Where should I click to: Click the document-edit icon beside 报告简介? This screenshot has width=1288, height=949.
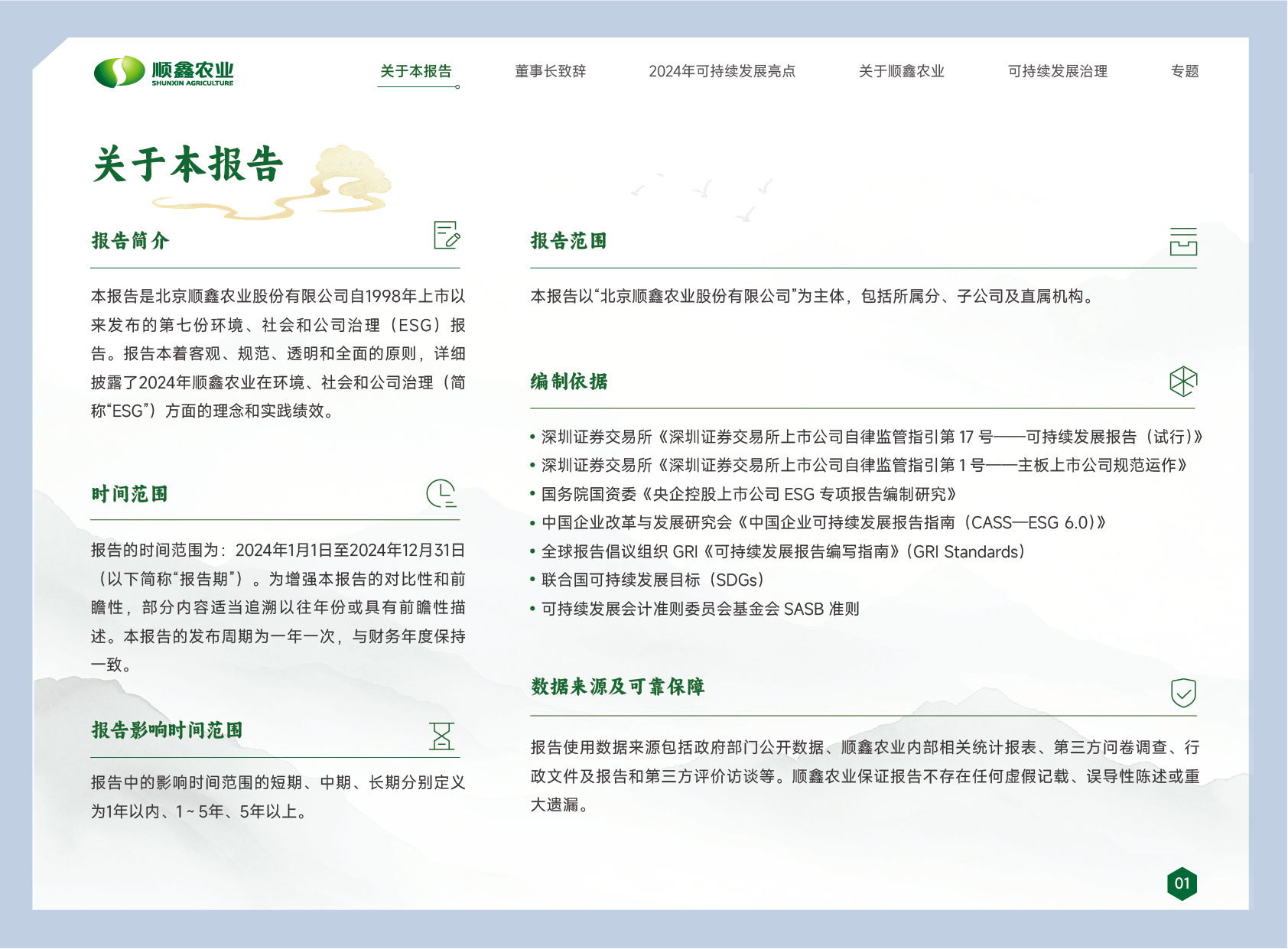pos(447,235)
